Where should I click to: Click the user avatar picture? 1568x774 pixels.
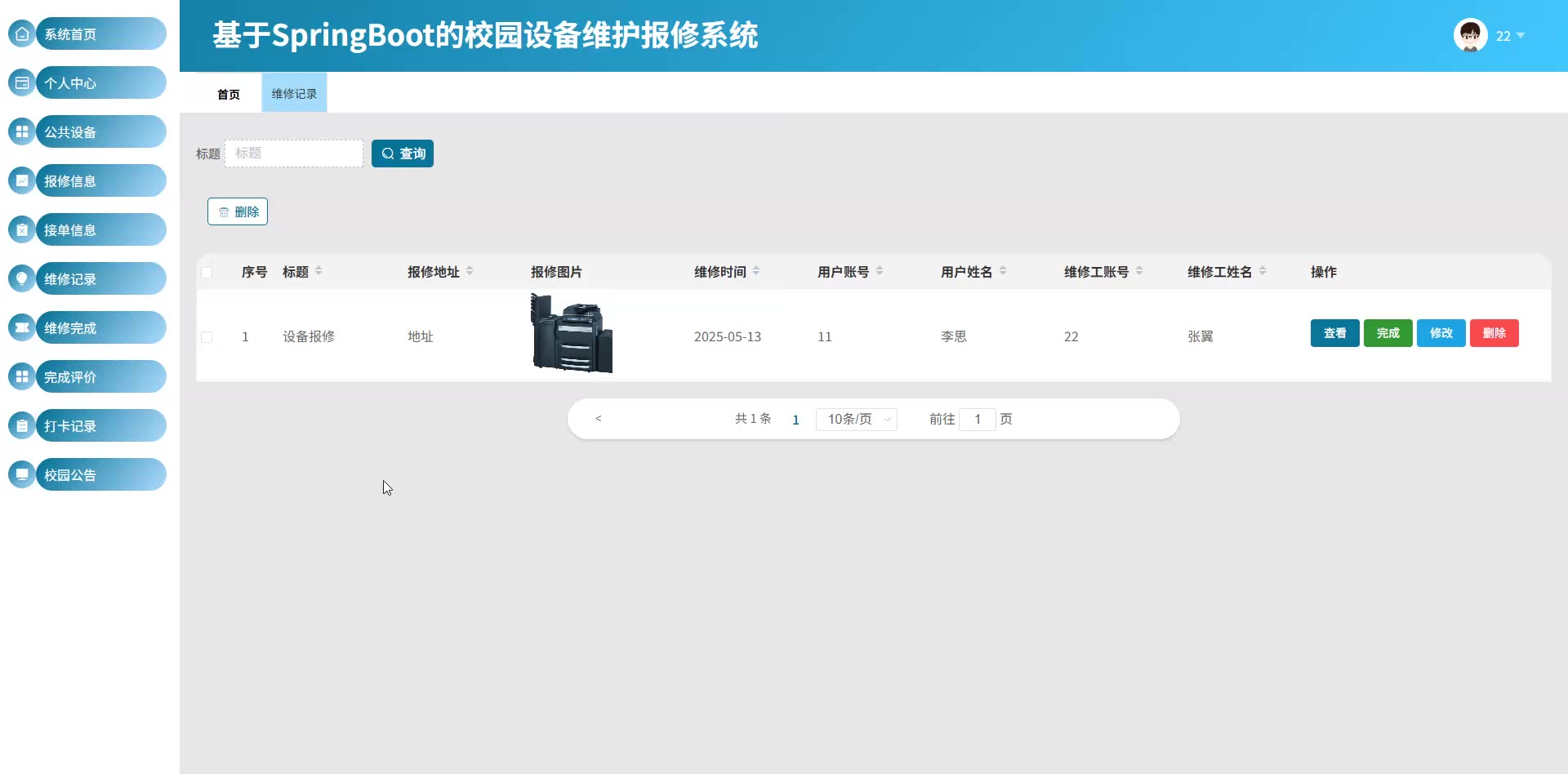pos(1470,35)
